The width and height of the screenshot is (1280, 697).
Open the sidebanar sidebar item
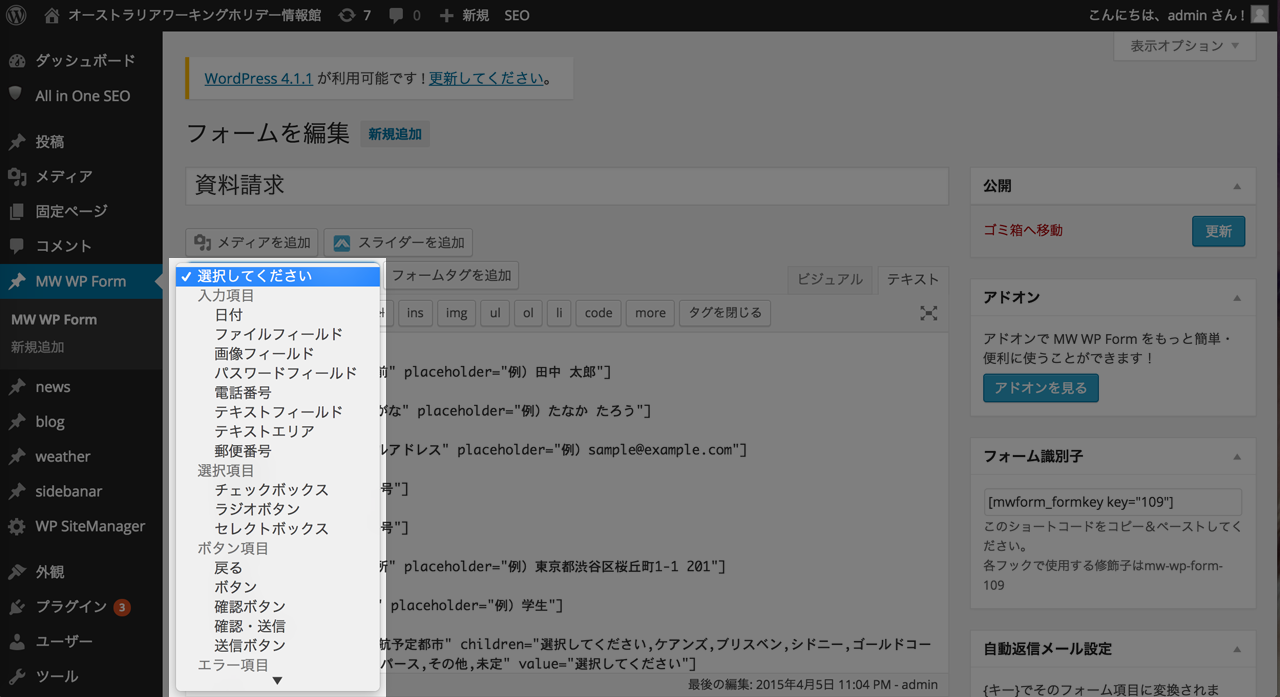coord(81,491)
